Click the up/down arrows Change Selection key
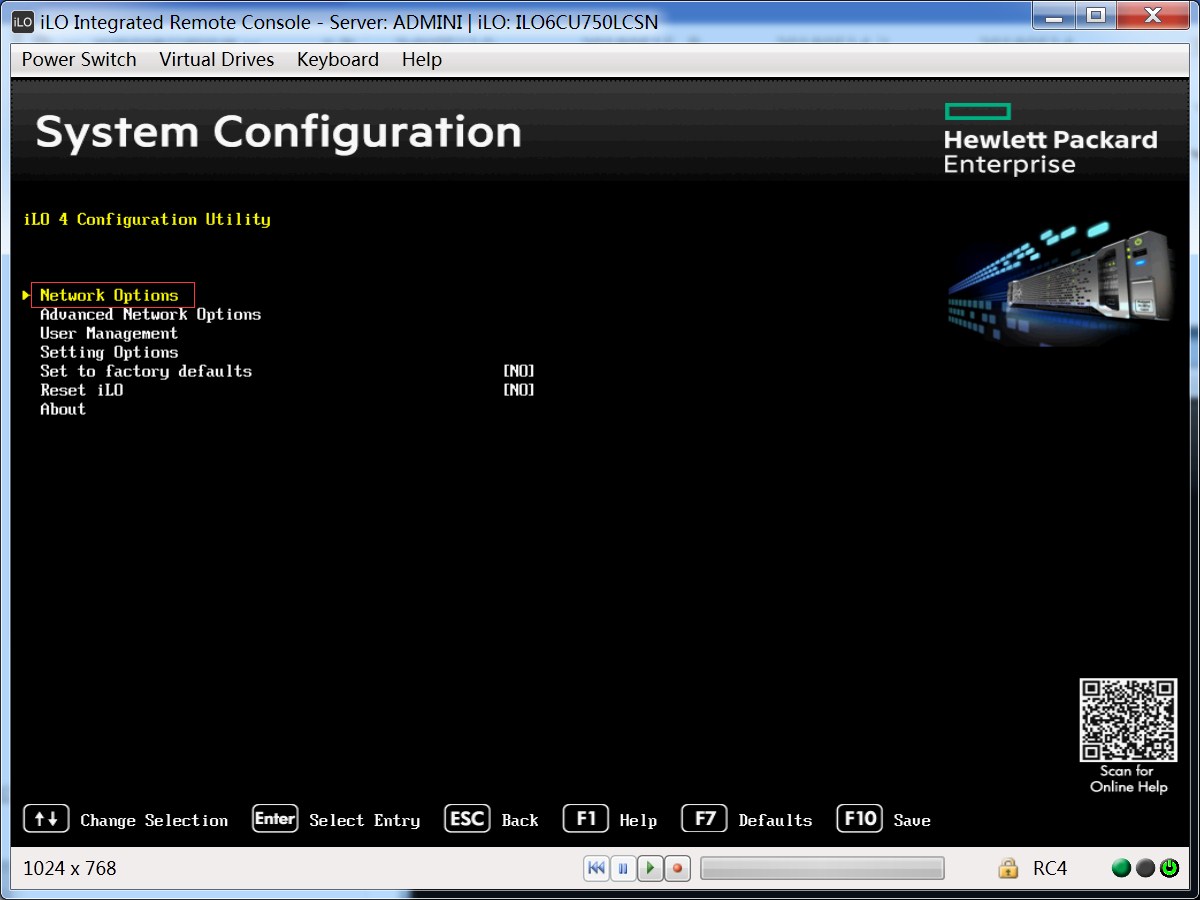1200x900 pixels. 46,819
